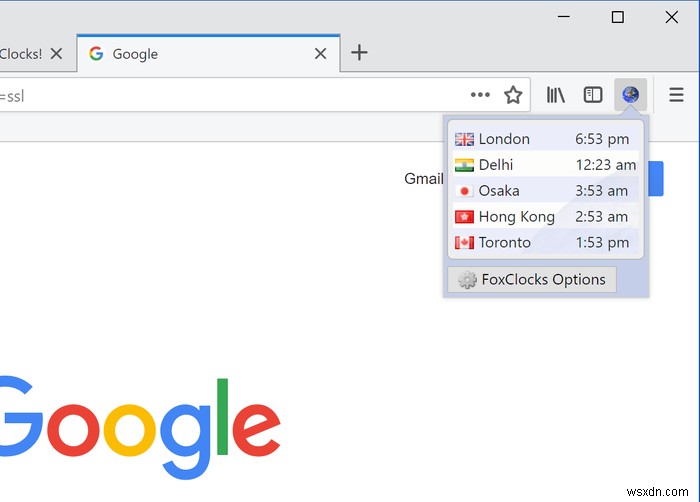Select the Delhi clock entry
The width and height of the screenshot is (700, 502).
point(546,165)
